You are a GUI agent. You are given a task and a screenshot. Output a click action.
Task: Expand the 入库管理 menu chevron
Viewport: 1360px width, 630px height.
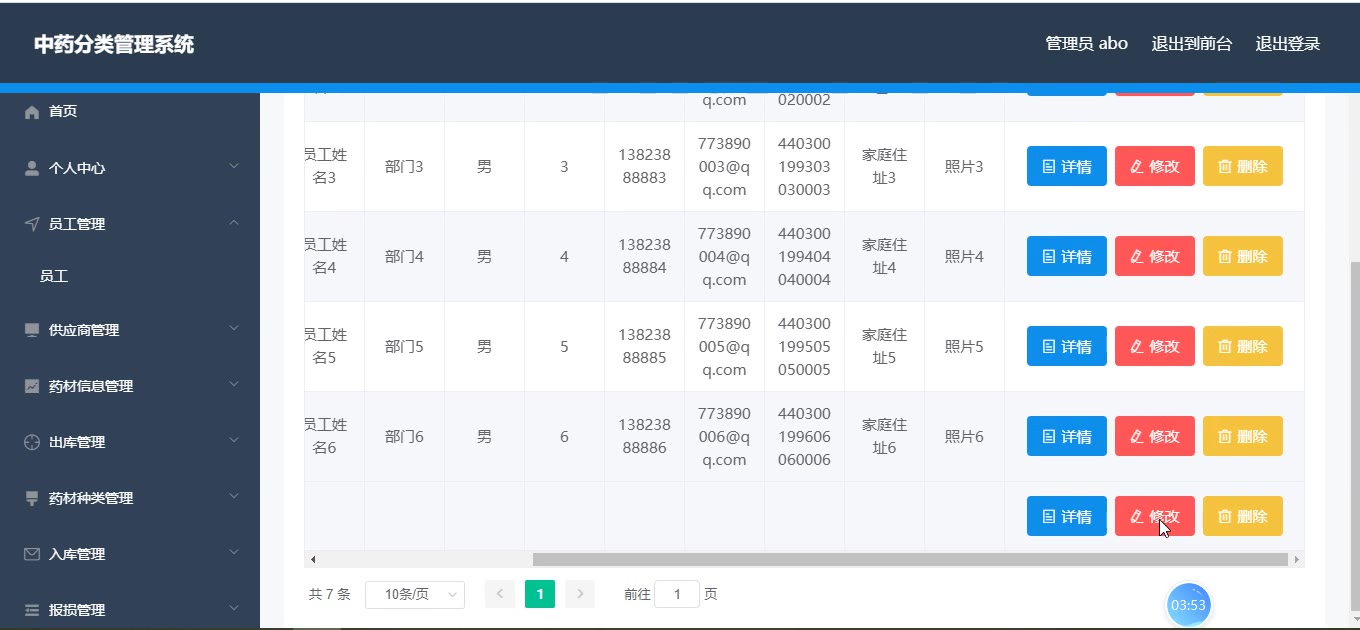pyautogui.click(x=234, y=552)
